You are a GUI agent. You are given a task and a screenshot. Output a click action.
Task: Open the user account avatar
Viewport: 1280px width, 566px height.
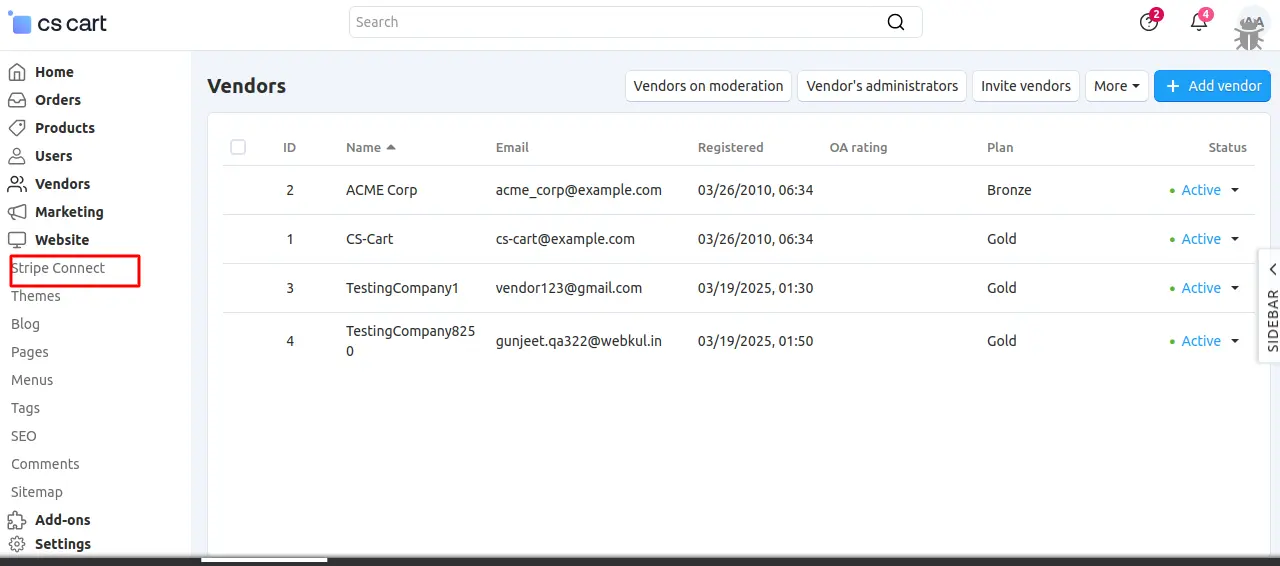[1251, 24]
